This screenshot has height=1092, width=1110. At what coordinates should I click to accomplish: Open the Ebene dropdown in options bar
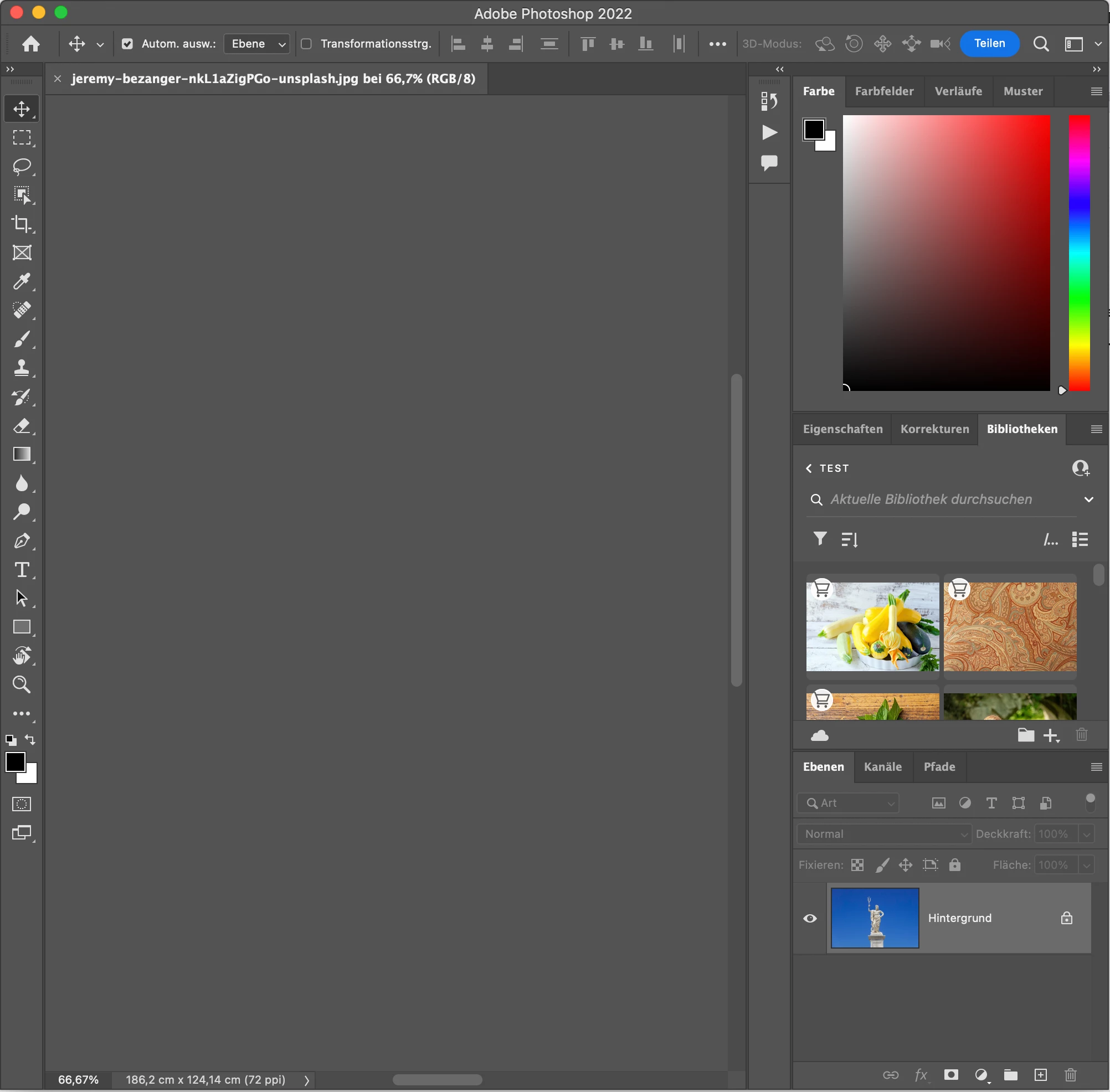tap(257, 44)
